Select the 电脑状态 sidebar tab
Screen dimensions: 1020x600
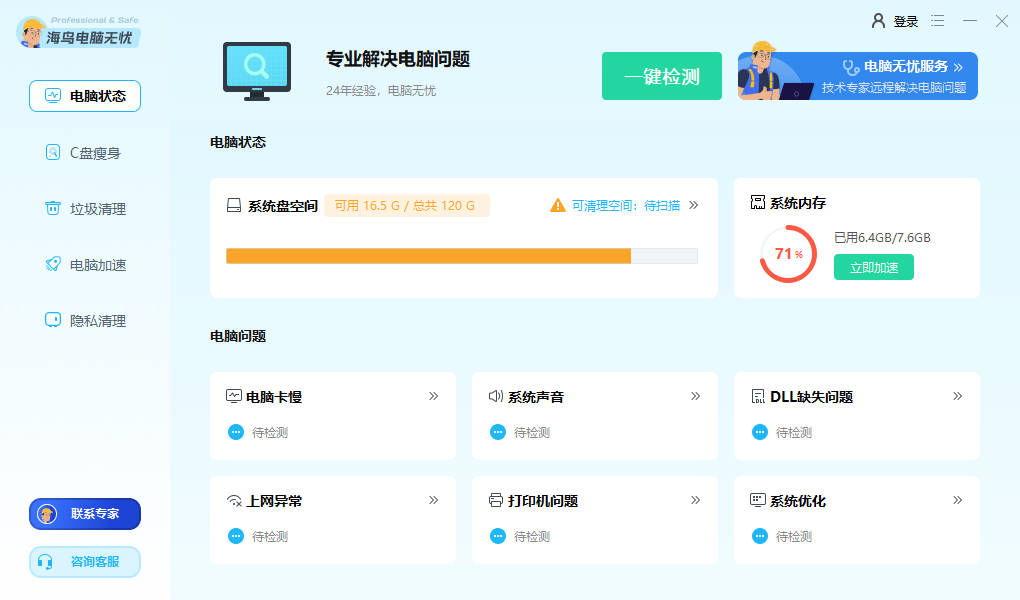(x=85, y=96)
